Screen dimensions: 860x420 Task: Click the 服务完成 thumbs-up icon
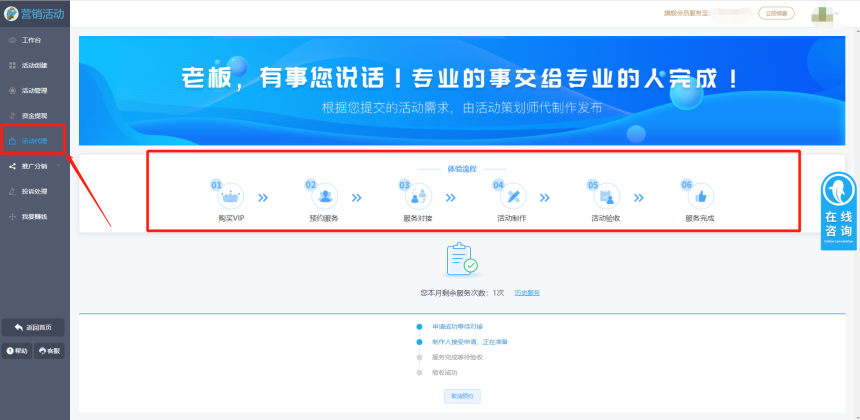pos(699,196)
